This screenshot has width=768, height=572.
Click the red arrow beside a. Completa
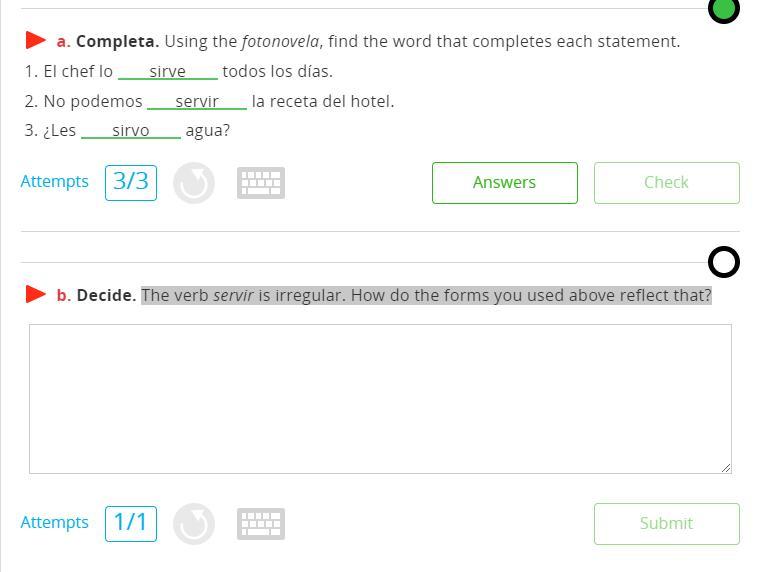pos(36,40)
